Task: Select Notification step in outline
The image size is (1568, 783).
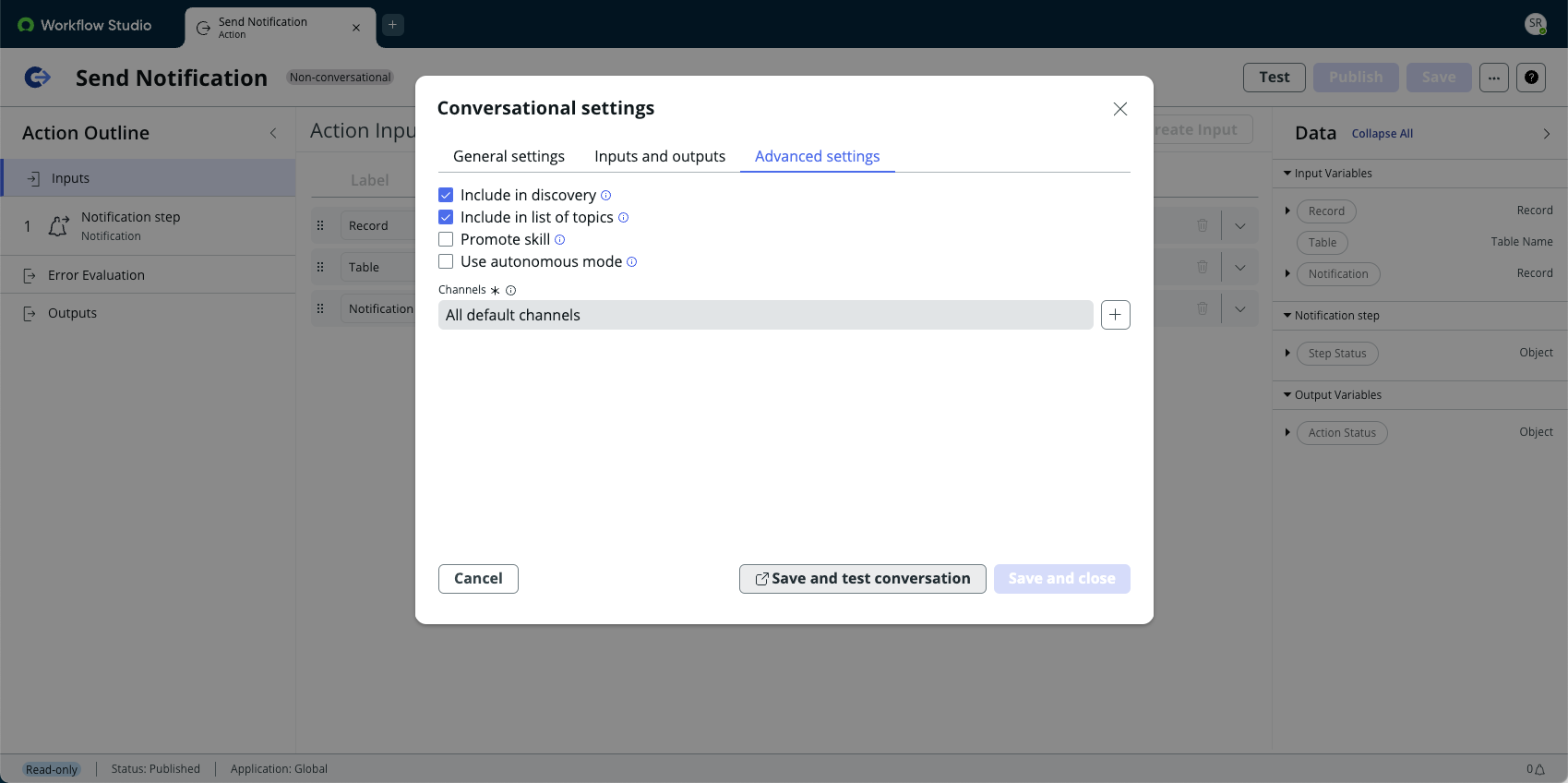Action: pos(148,225)
